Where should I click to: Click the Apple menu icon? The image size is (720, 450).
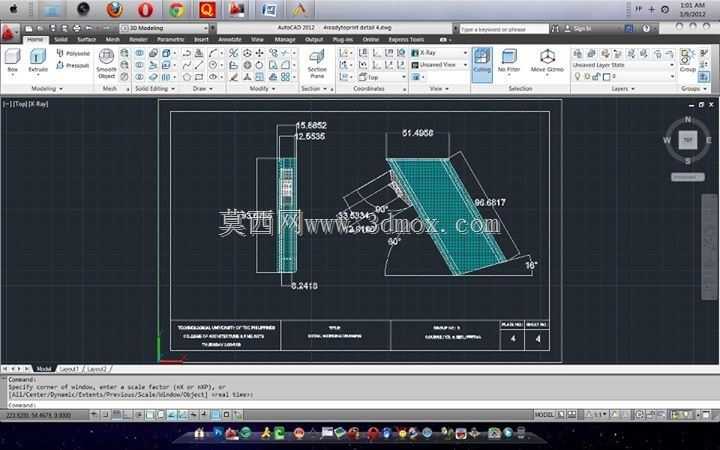pos(14,9)
